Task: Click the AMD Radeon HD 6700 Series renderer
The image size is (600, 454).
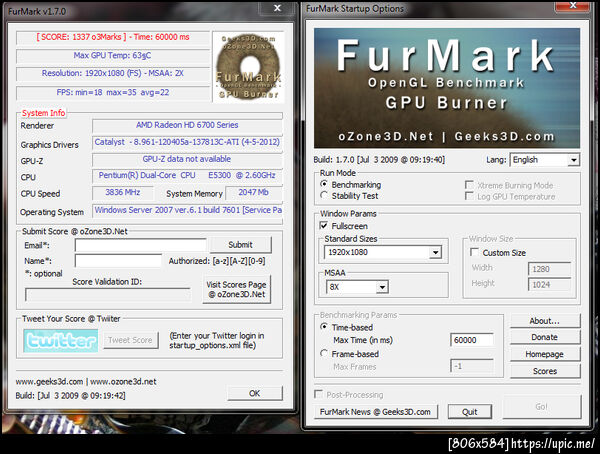Action: [x=187, y=125]
